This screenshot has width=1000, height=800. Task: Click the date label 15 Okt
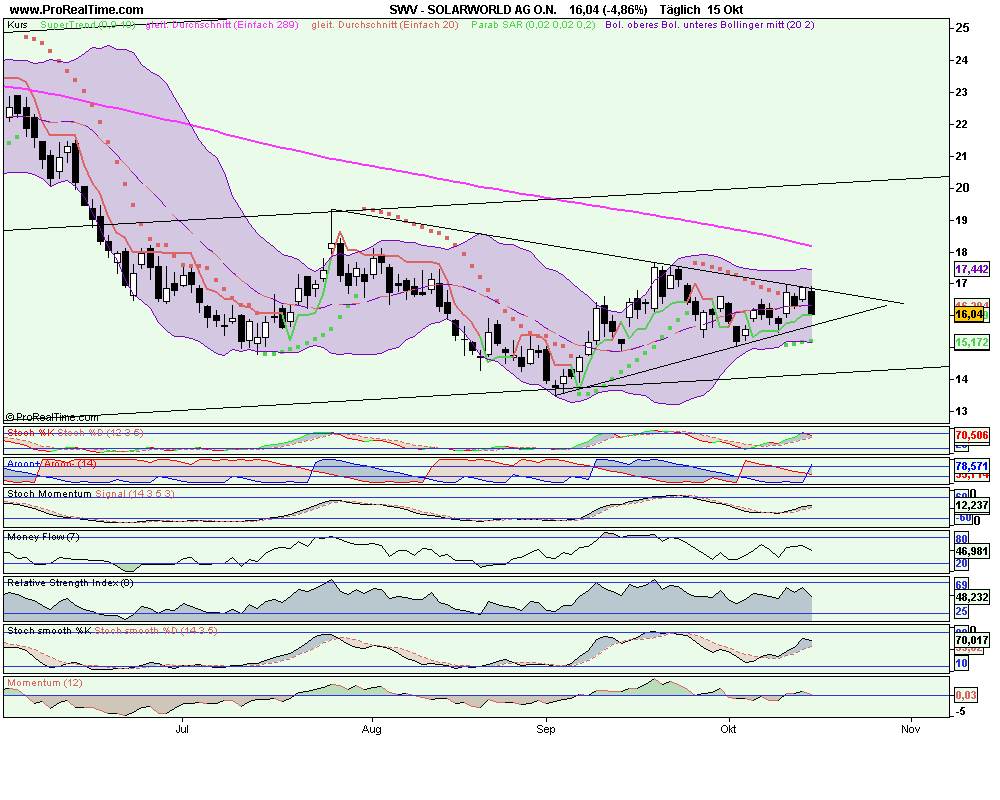tap(725, 10)
